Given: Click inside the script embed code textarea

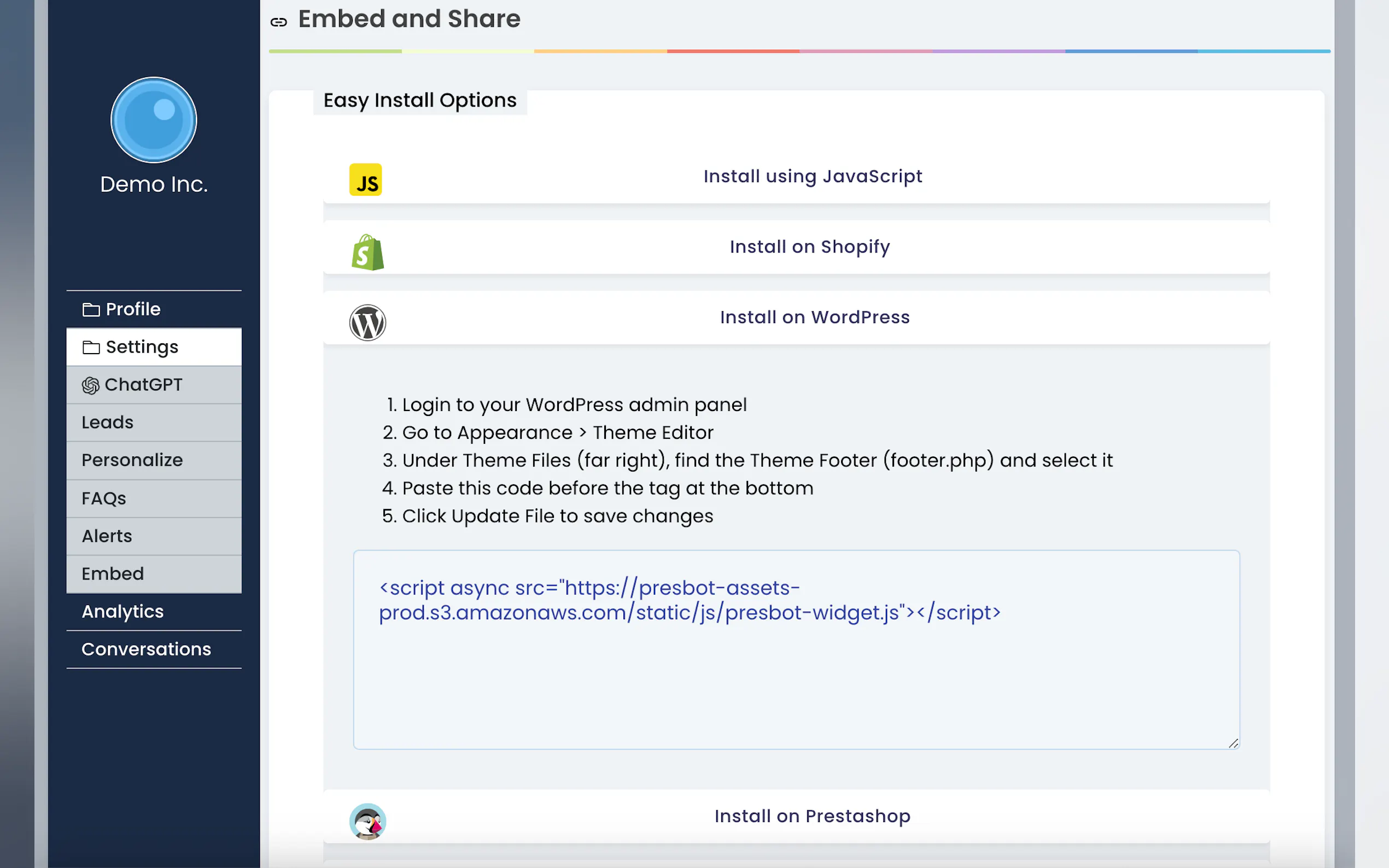Looking at the screenshot, I should click(x=795, y=677).
